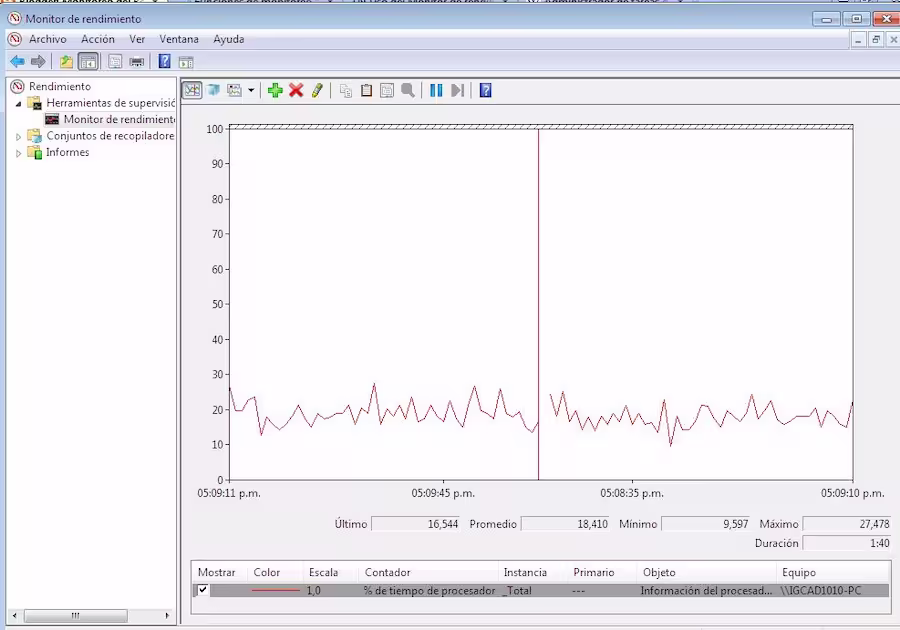
Task: Click the Forward arrow in main toolbar
Action: tap(38, 61)
